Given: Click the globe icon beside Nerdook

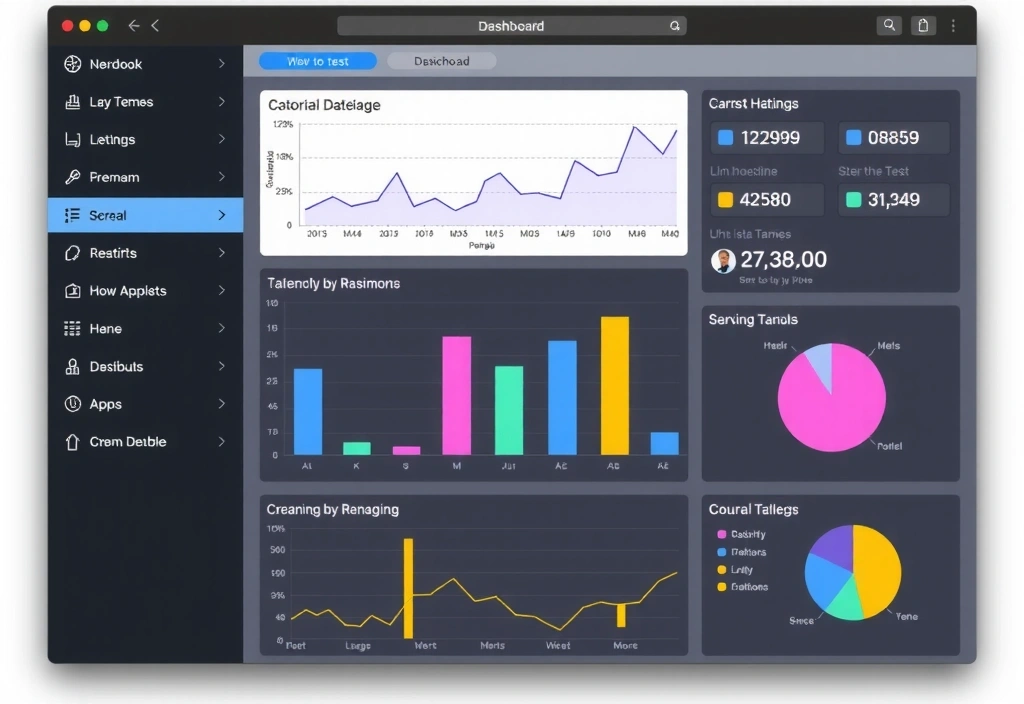Looking at the screenshot, I should pos(72,64).
